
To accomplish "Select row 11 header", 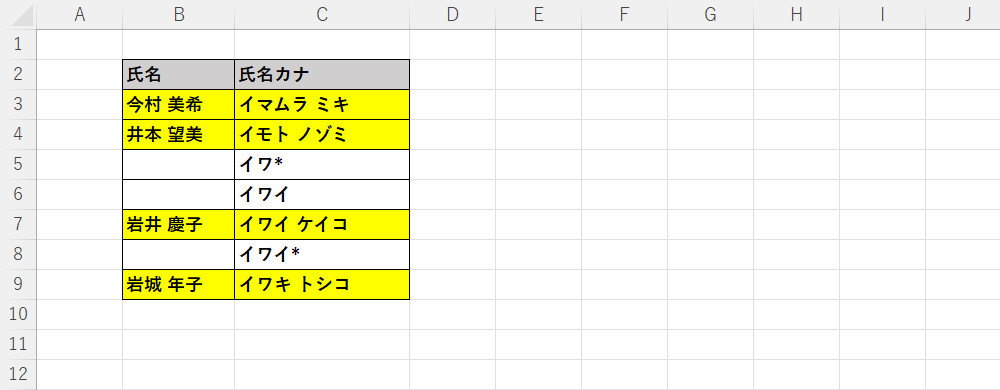I will point(18,344).
